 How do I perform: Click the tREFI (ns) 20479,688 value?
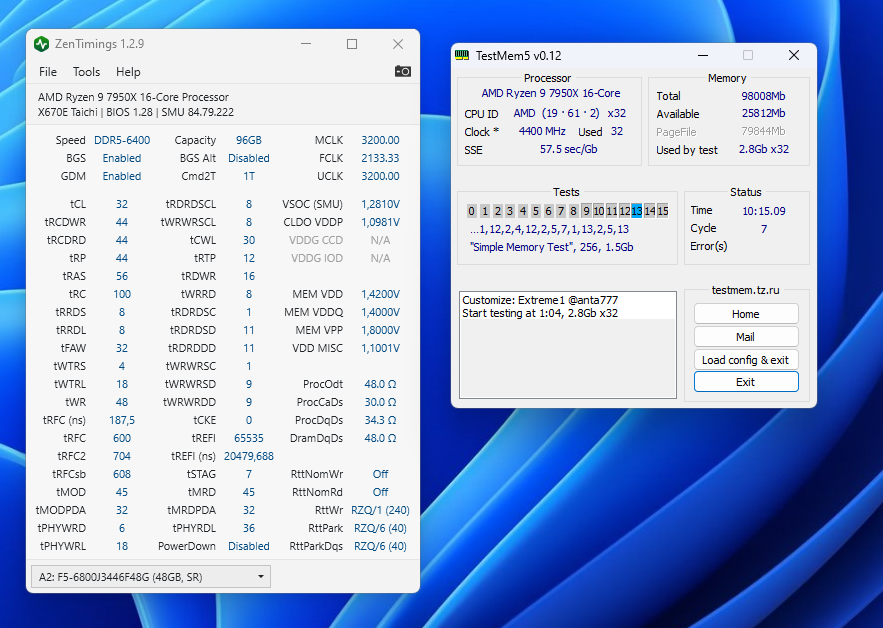click(x=248, y=456)
